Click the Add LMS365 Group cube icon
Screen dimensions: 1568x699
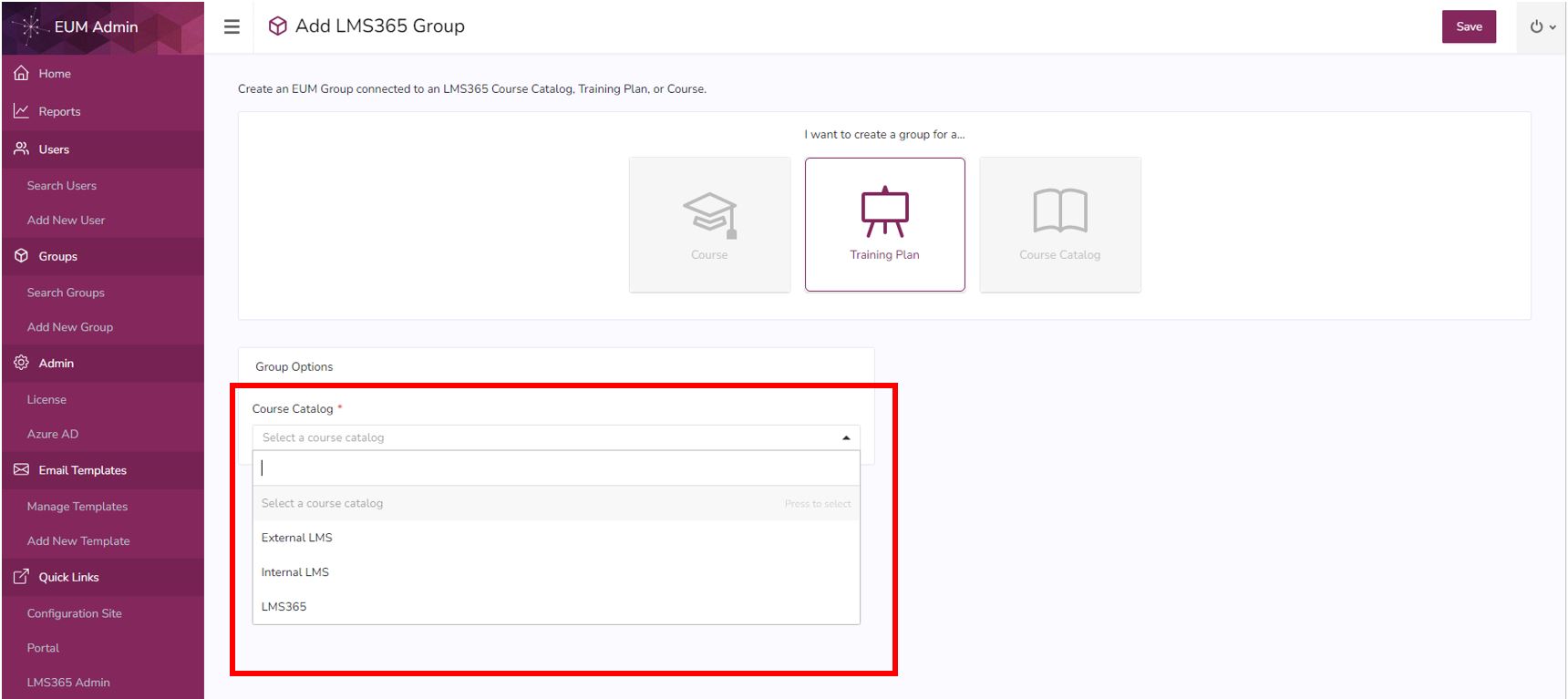point(277,26)
